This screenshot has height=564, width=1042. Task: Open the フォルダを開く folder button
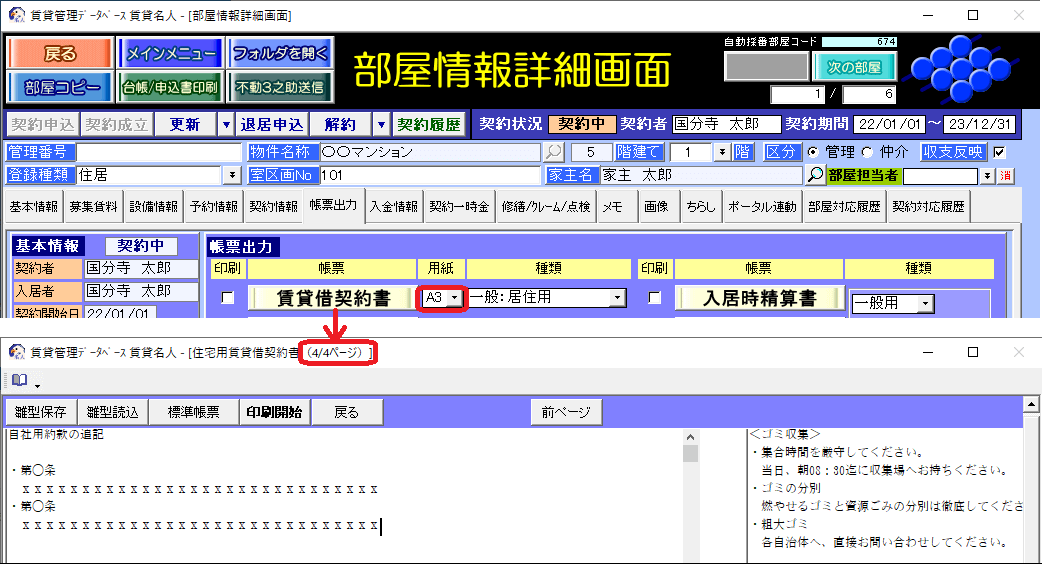pos(280,54)
